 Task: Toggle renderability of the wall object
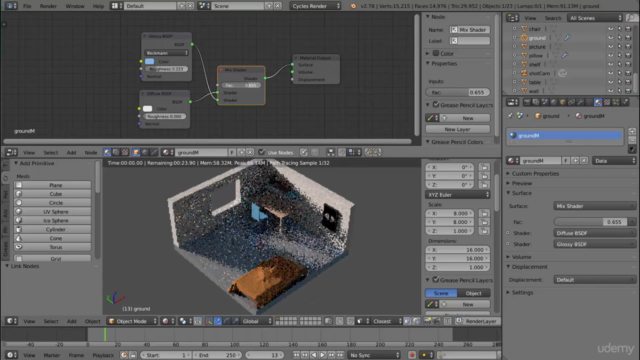click(x=628, y=91)
